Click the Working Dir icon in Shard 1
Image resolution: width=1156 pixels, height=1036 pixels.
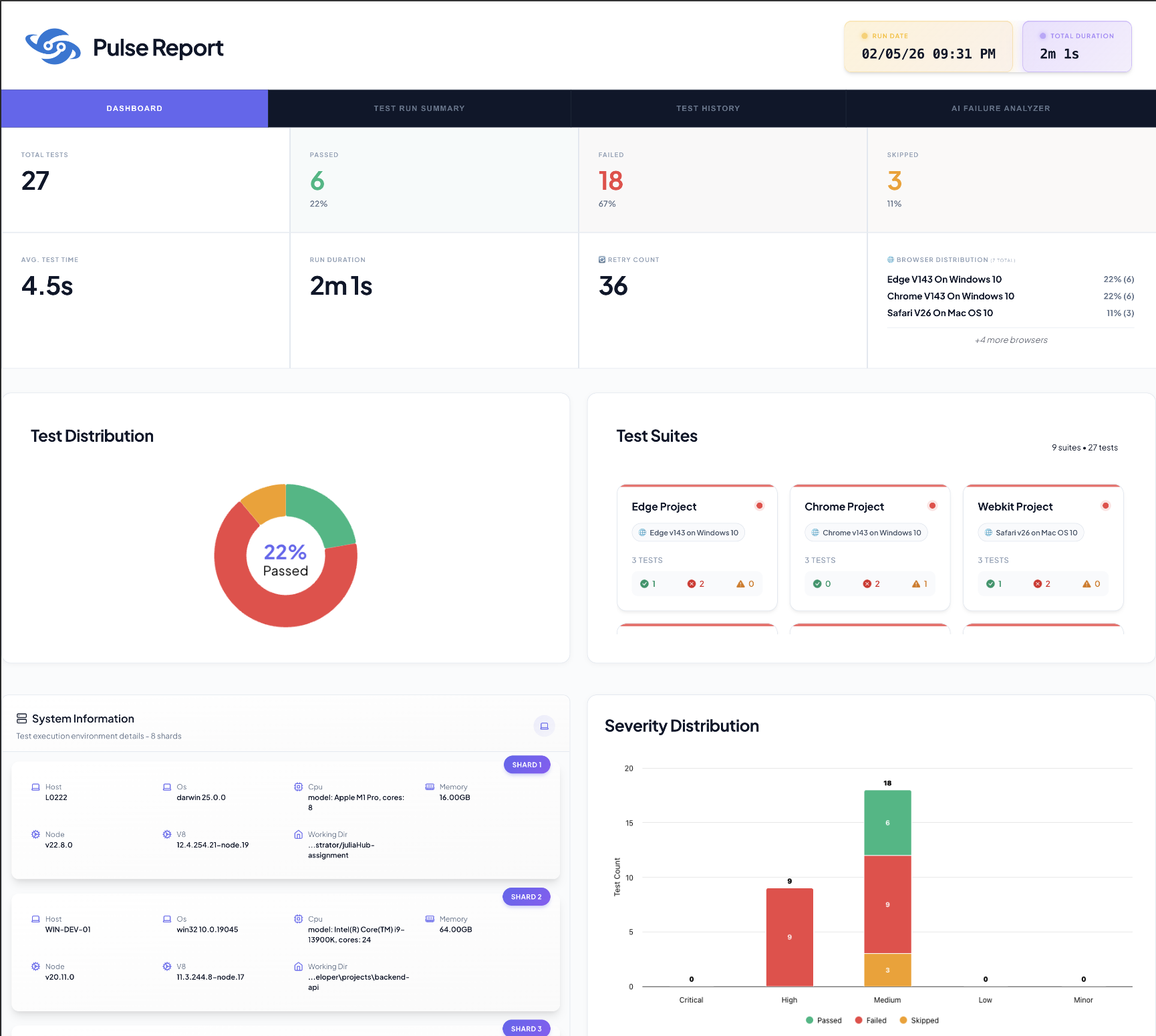tap(298, 834)
